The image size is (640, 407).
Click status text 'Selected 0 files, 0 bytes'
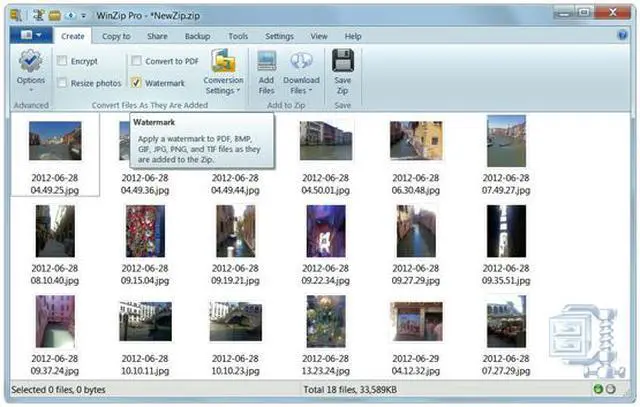click(x=58, y=390)
